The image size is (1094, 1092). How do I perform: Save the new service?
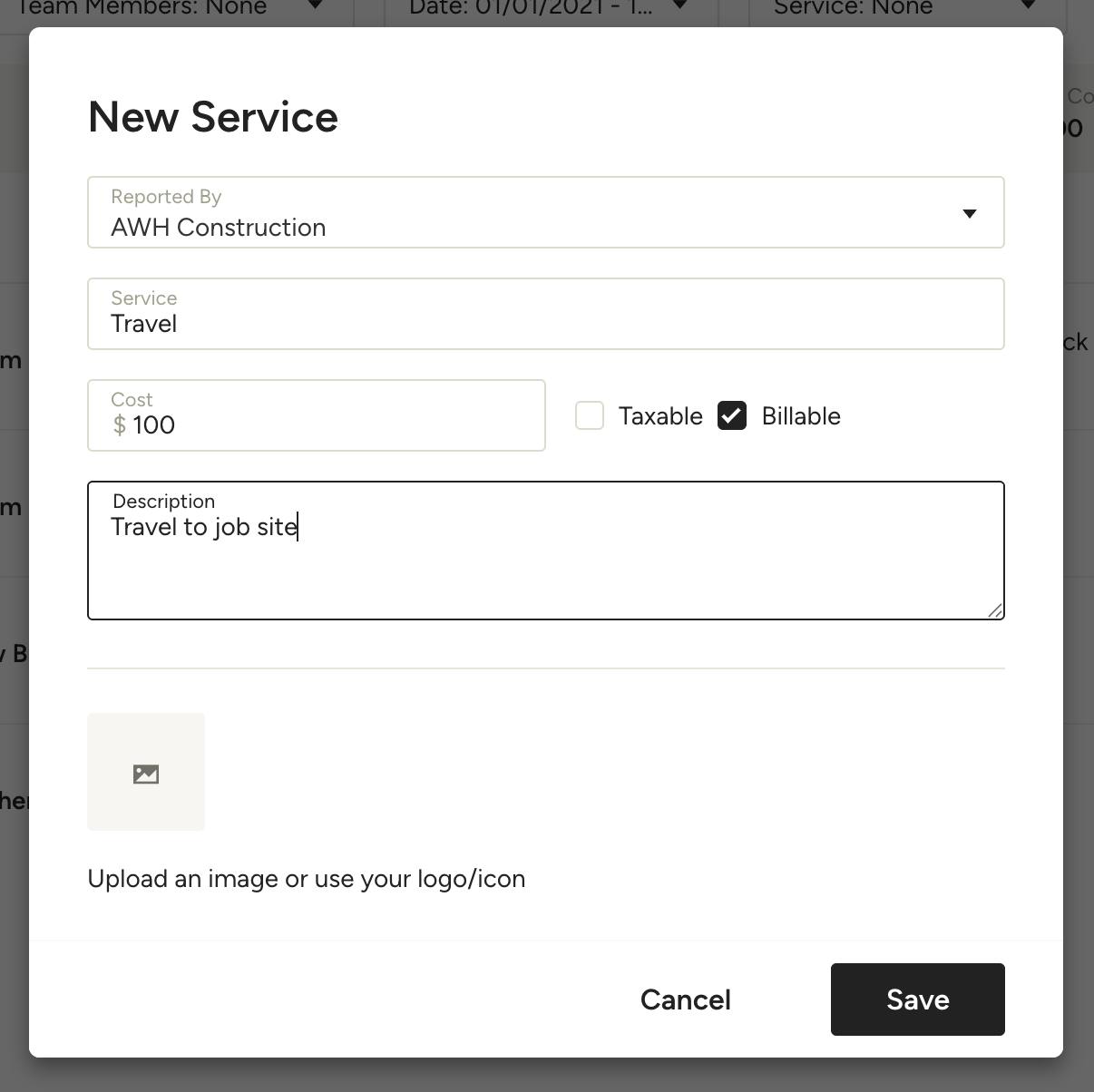(918, 999)
